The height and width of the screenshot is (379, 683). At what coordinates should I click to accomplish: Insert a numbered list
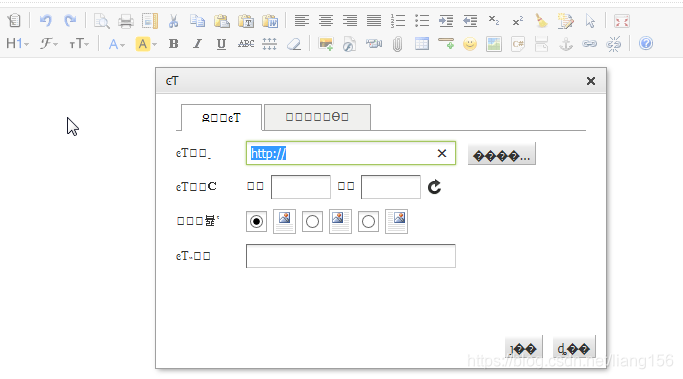(x=398, y=20)
